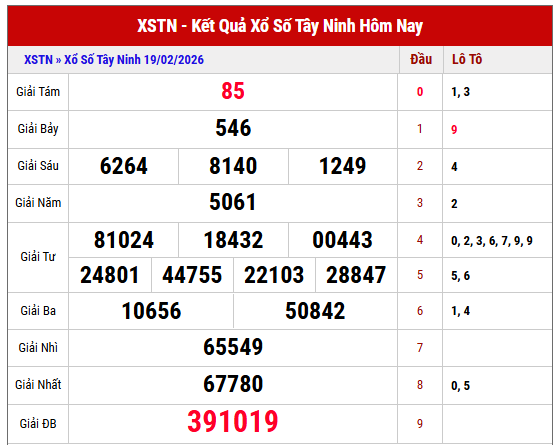This screenshot has width=555, height=445.
Task: Click the red title XSTN - Kết Quả Xổ Số Tây Ninh Hôm Nay
Action: pyautogui.click(x=280, y=26)
